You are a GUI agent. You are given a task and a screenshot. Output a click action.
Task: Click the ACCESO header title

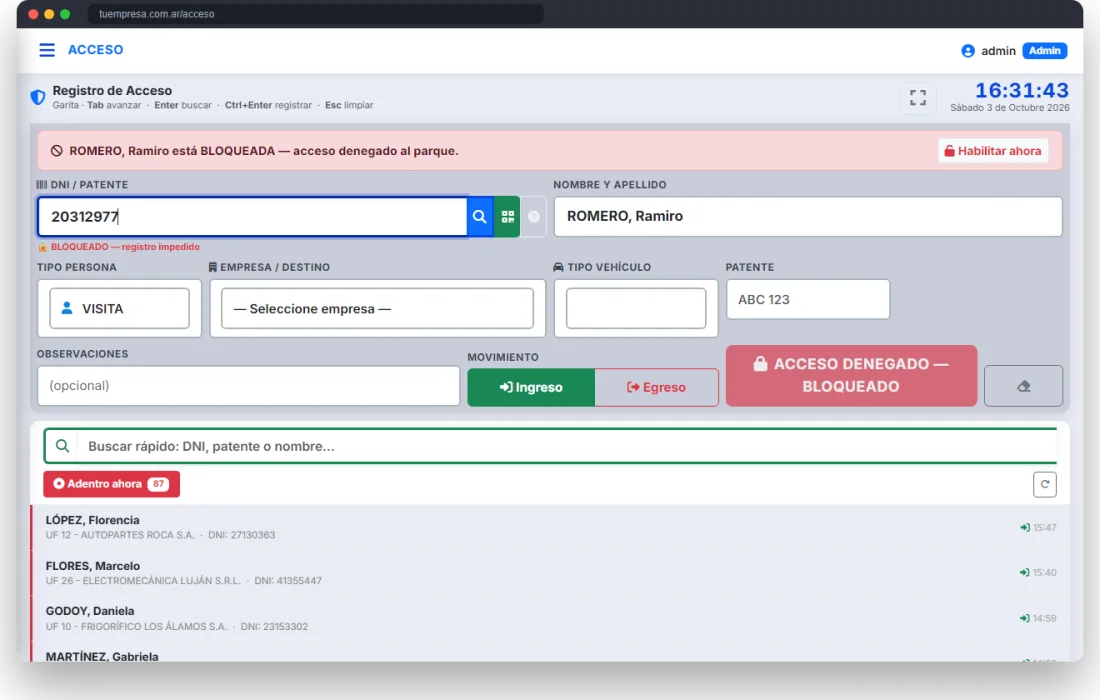coord(95,50)
